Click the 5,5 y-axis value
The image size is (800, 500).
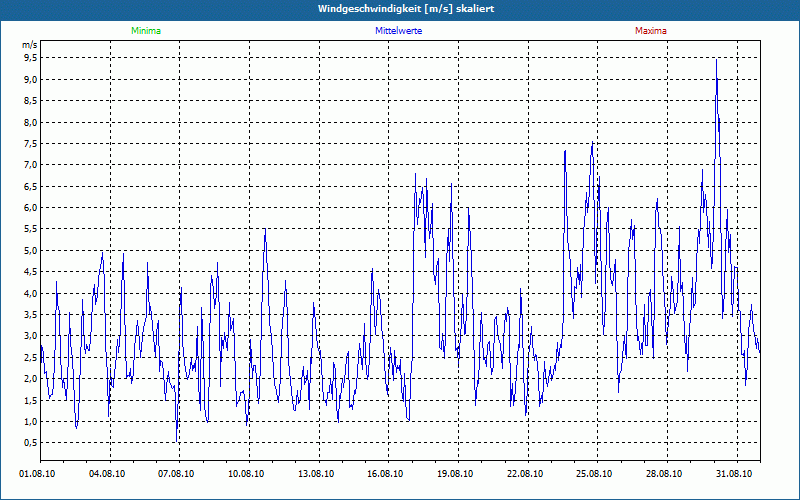[31, 229]
